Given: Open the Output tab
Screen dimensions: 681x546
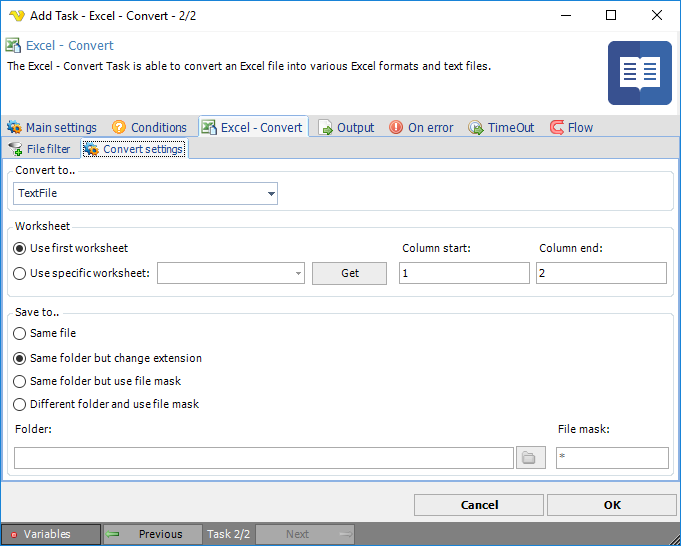Looking at the screenshot, I should (346, 127).
